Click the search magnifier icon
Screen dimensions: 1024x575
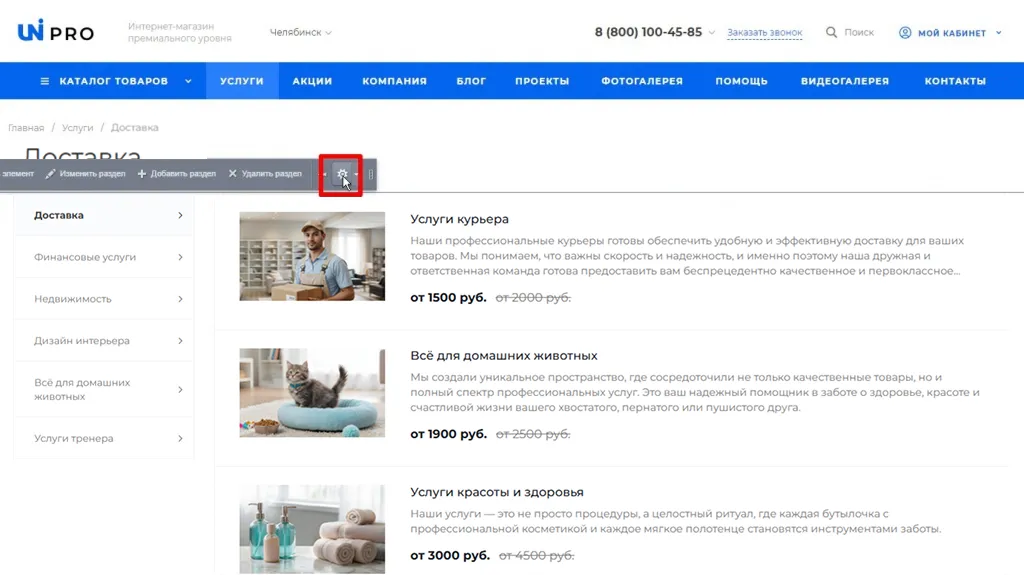click(831, 32)
